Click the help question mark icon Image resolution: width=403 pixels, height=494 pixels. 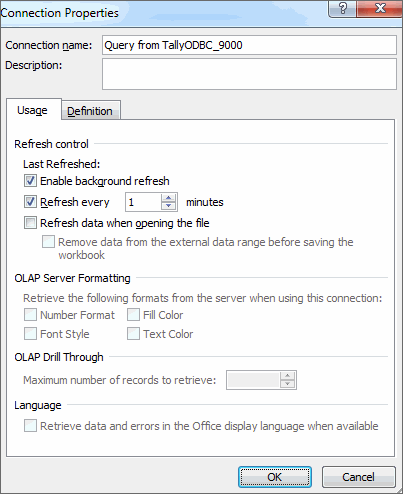point(343,8)
